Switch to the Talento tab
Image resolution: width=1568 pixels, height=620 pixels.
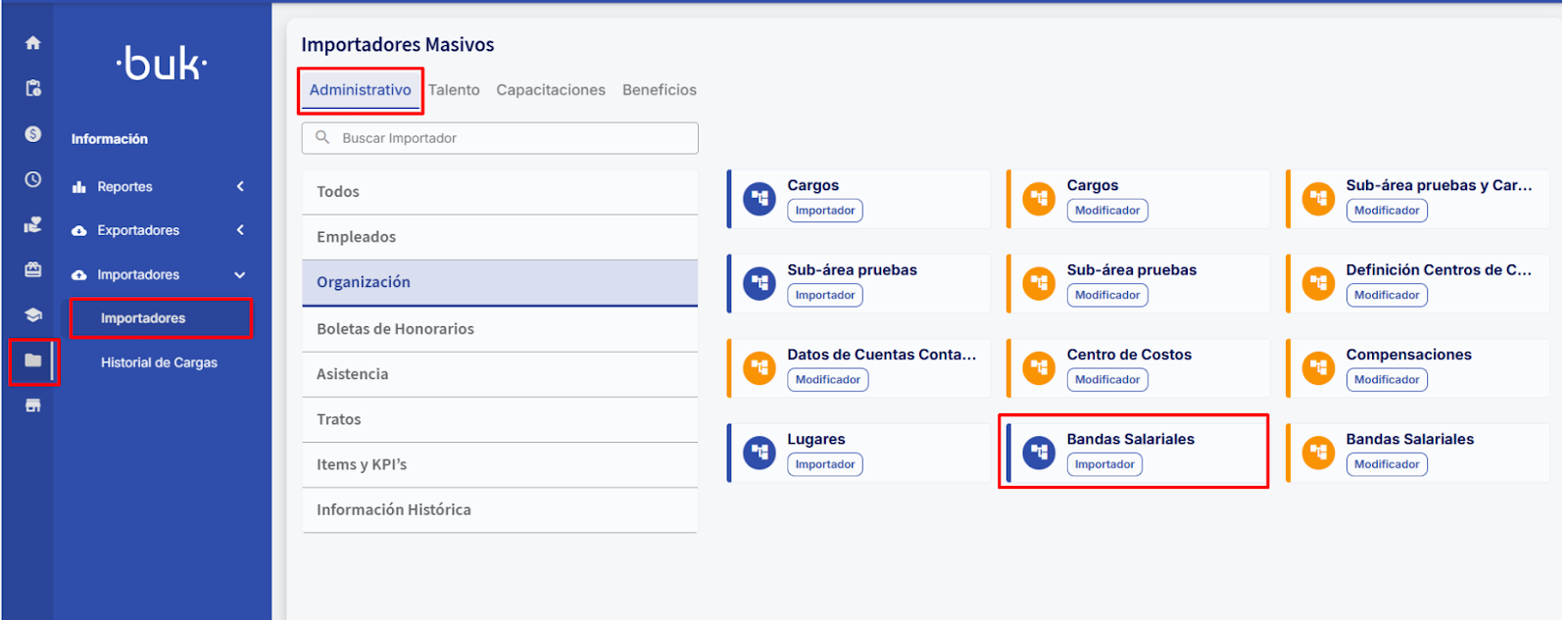pyautogui.click(x=454, y=90)
